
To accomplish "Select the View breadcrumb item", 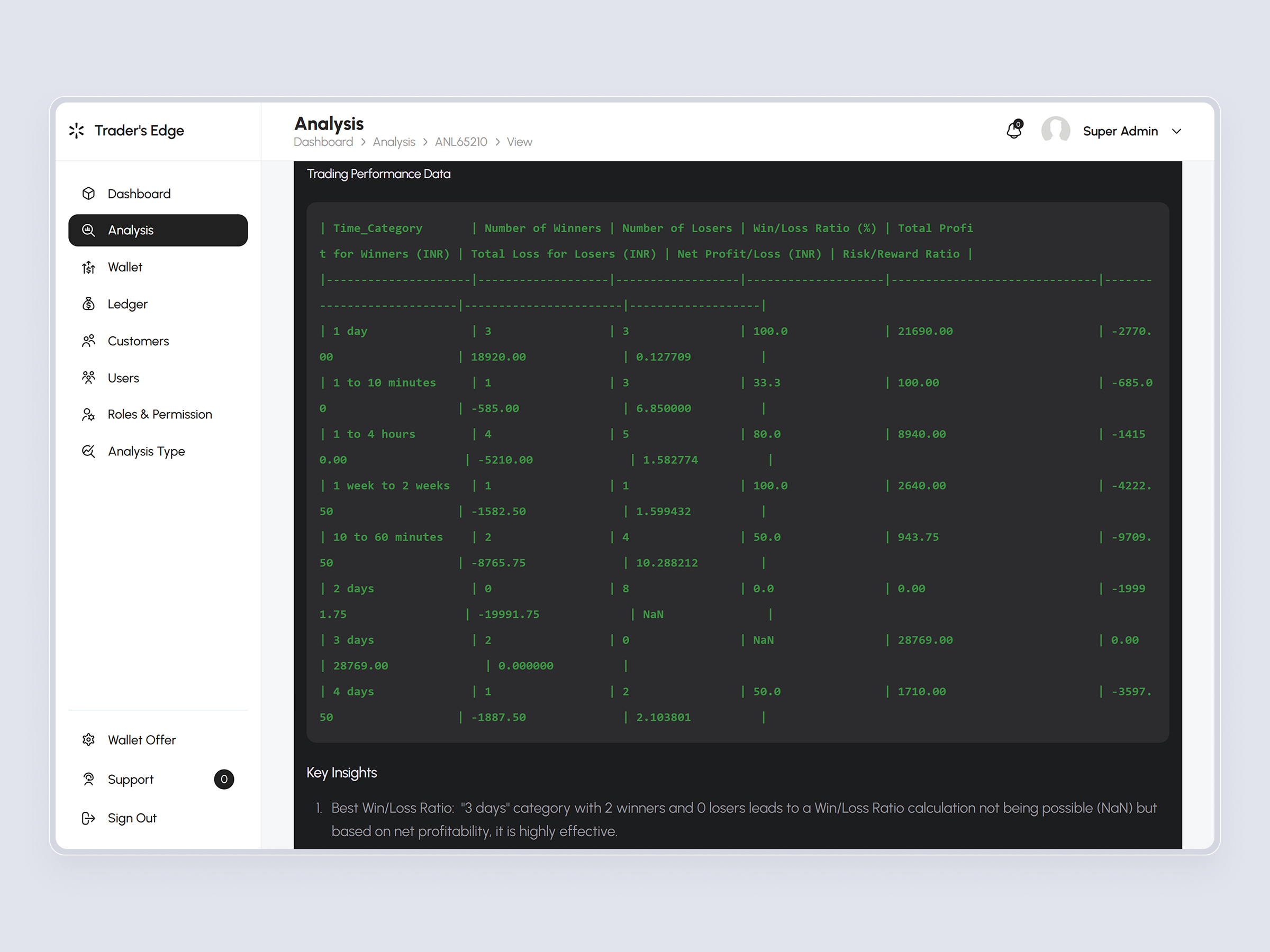I will coord(519,142).
